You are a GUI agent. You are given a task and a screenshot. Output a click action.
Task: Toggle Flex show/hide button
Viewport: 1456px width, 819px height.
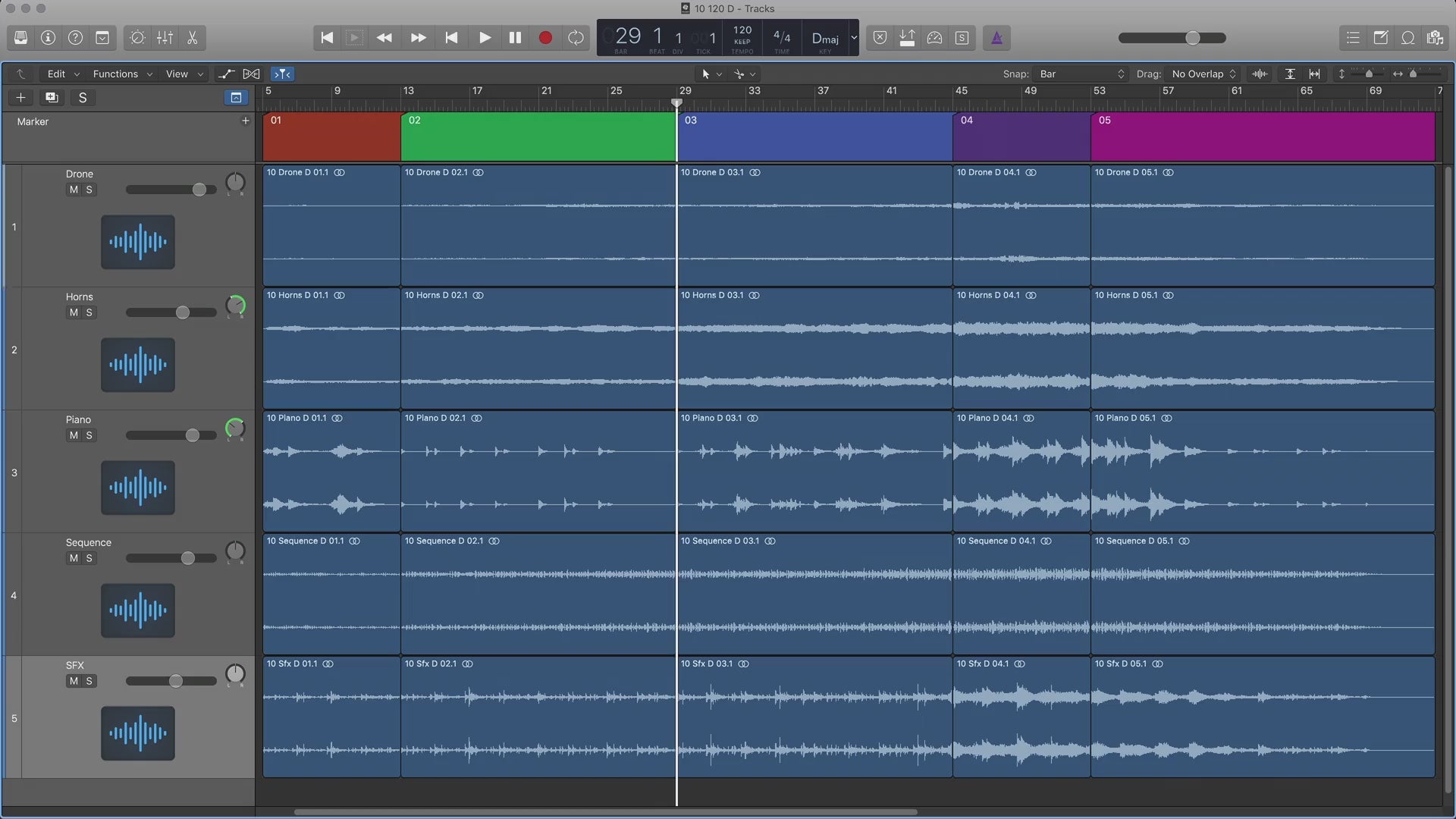click(x=251, y=74)
